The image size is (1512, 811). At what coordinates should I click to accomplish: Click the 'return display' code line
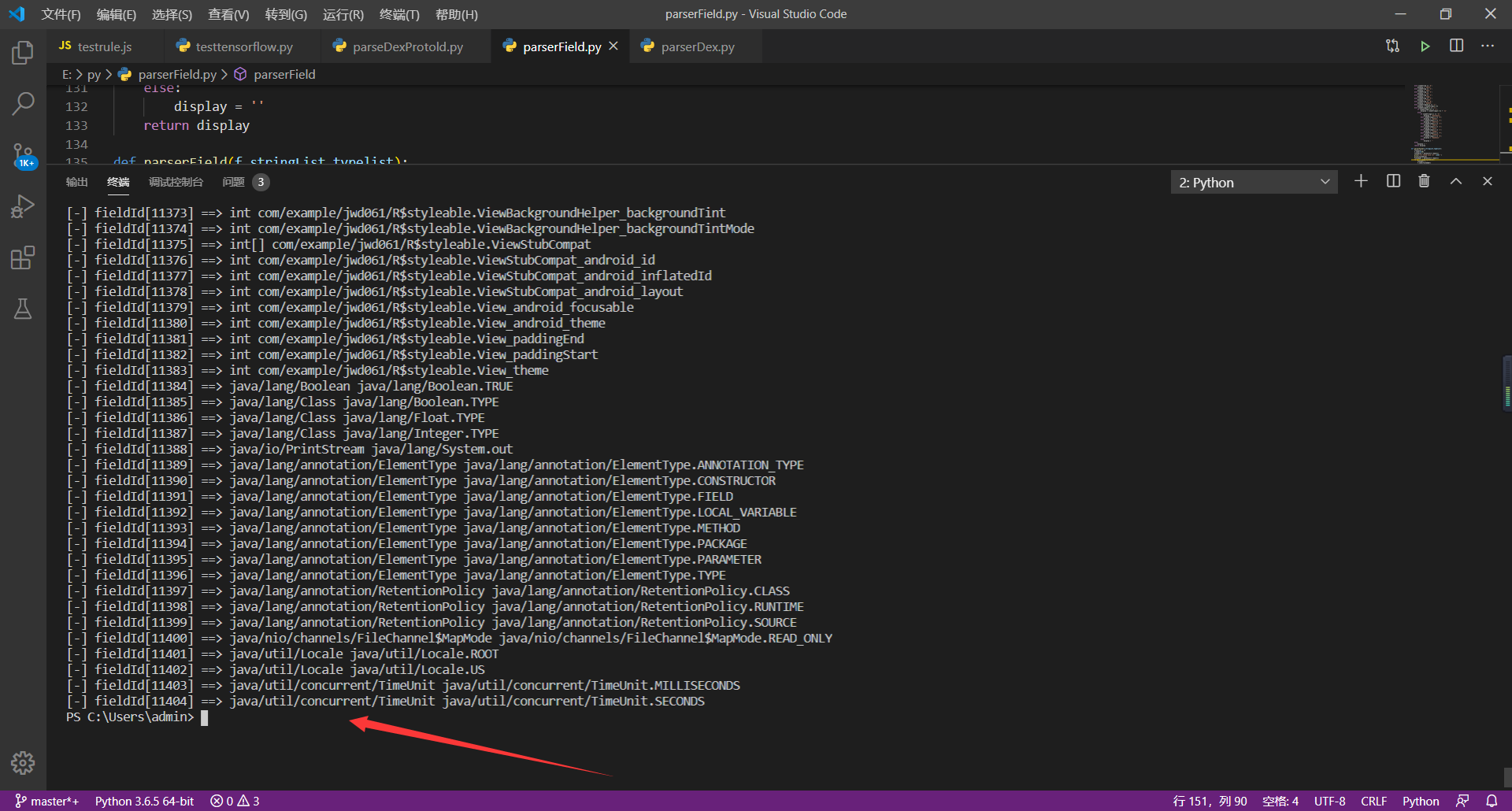point(196,125)
